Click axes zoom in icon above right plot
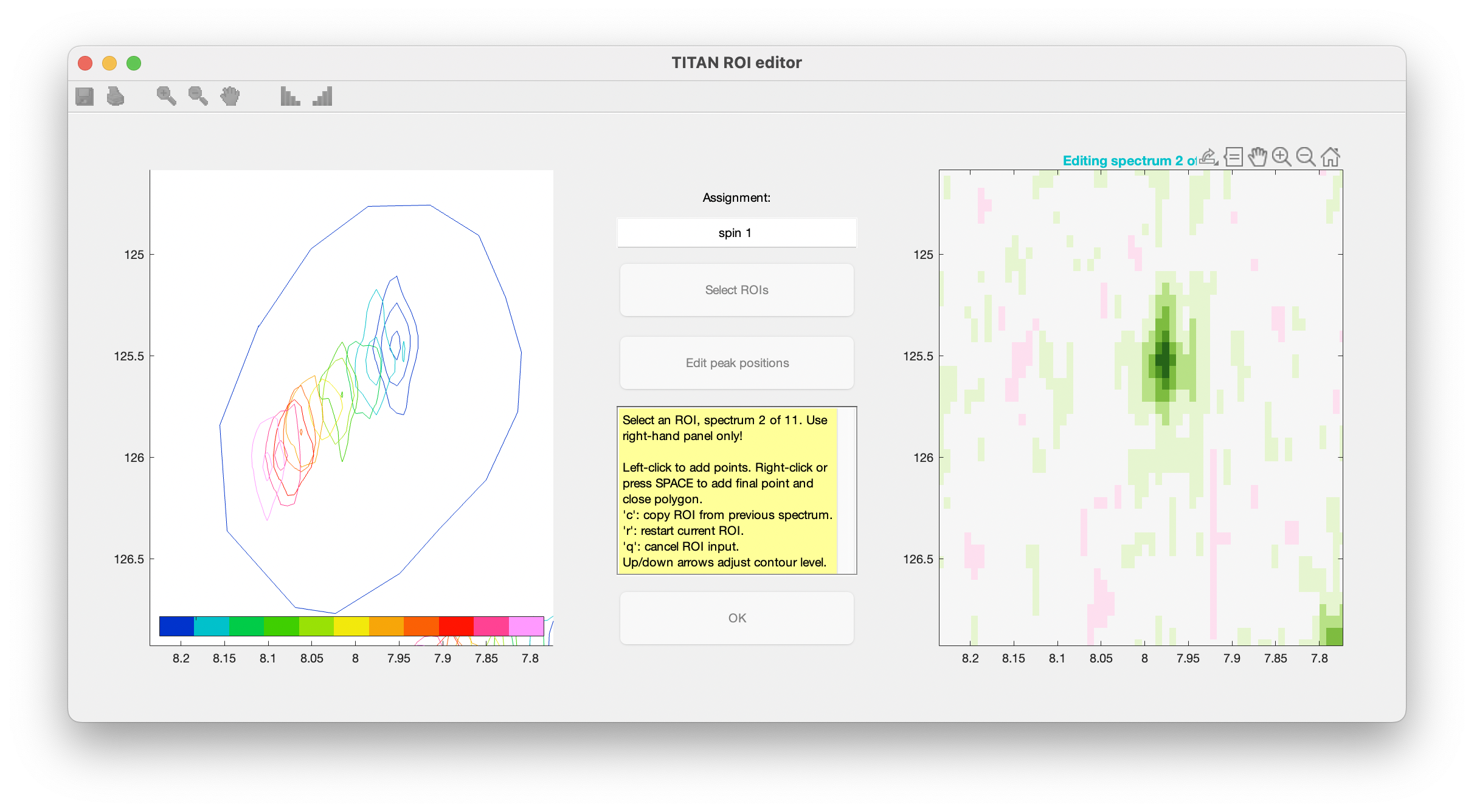Screen dimensions: 1474x812 point(1282,157)
